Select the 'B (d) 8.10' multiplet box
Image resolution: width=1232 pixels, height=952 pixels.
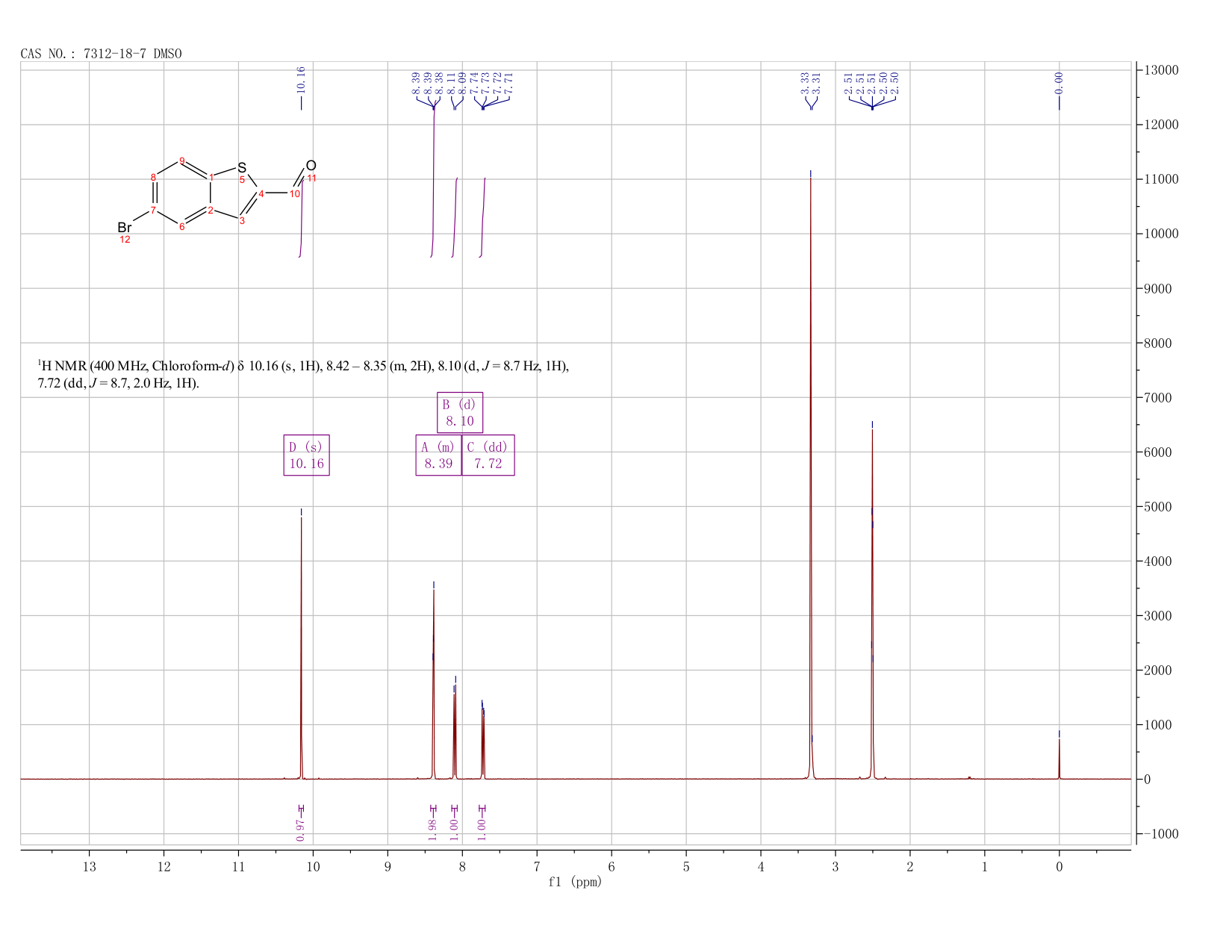(x=460, y=413)
